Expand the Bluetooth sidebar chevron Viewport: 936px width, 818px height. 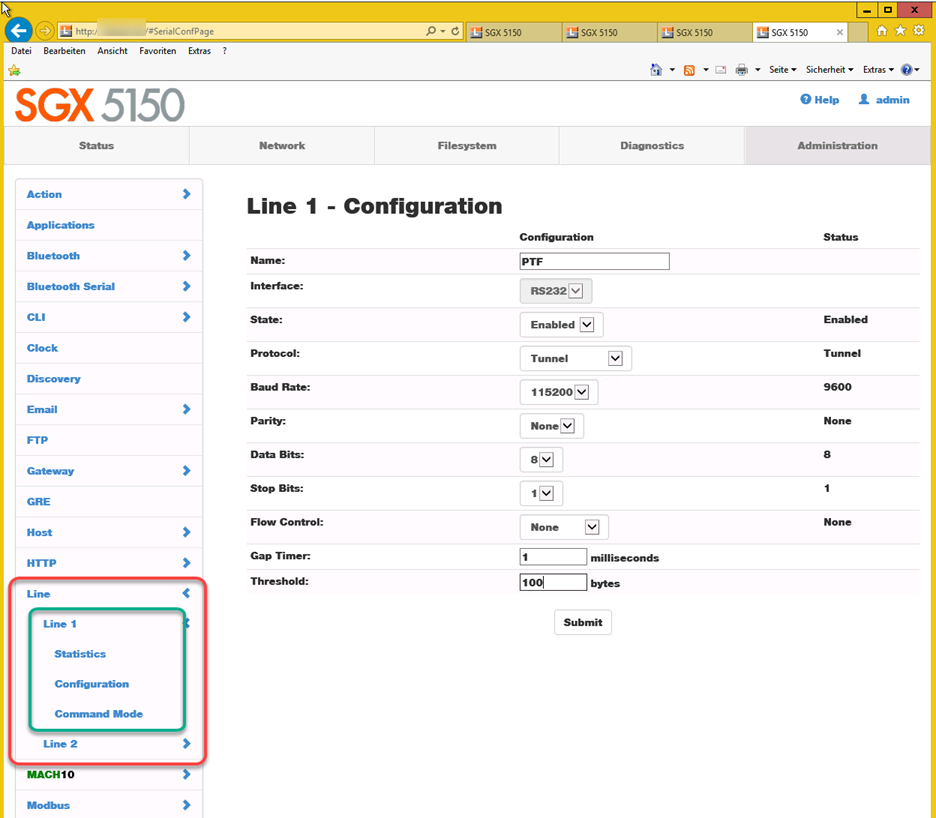[186, 256]
